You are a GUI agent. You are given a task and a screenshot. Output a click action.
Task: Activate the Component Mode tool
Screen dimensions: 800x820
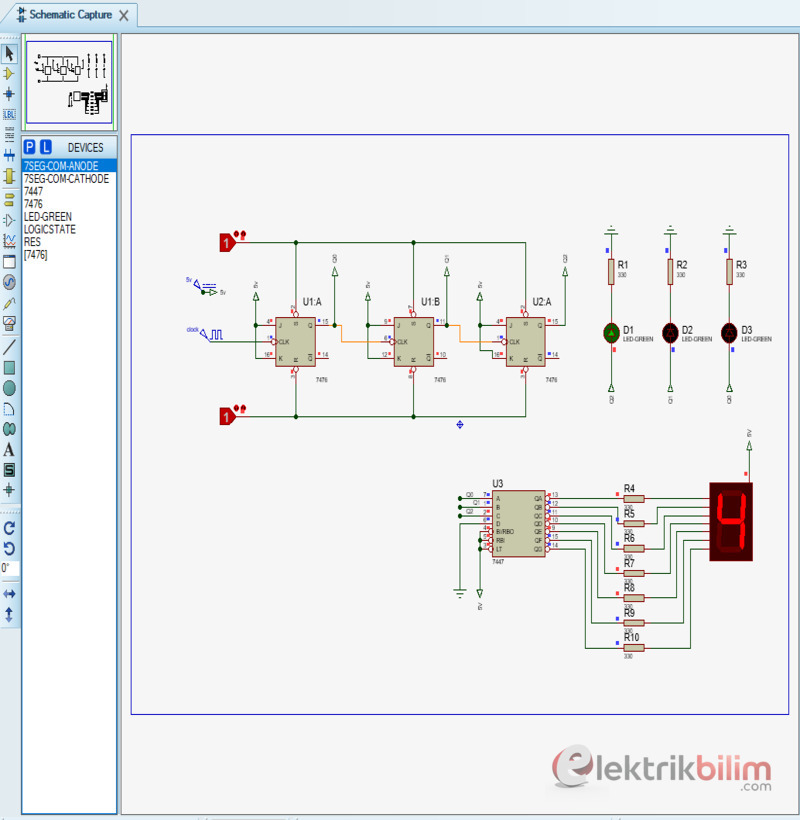click(x=10, y=74)
